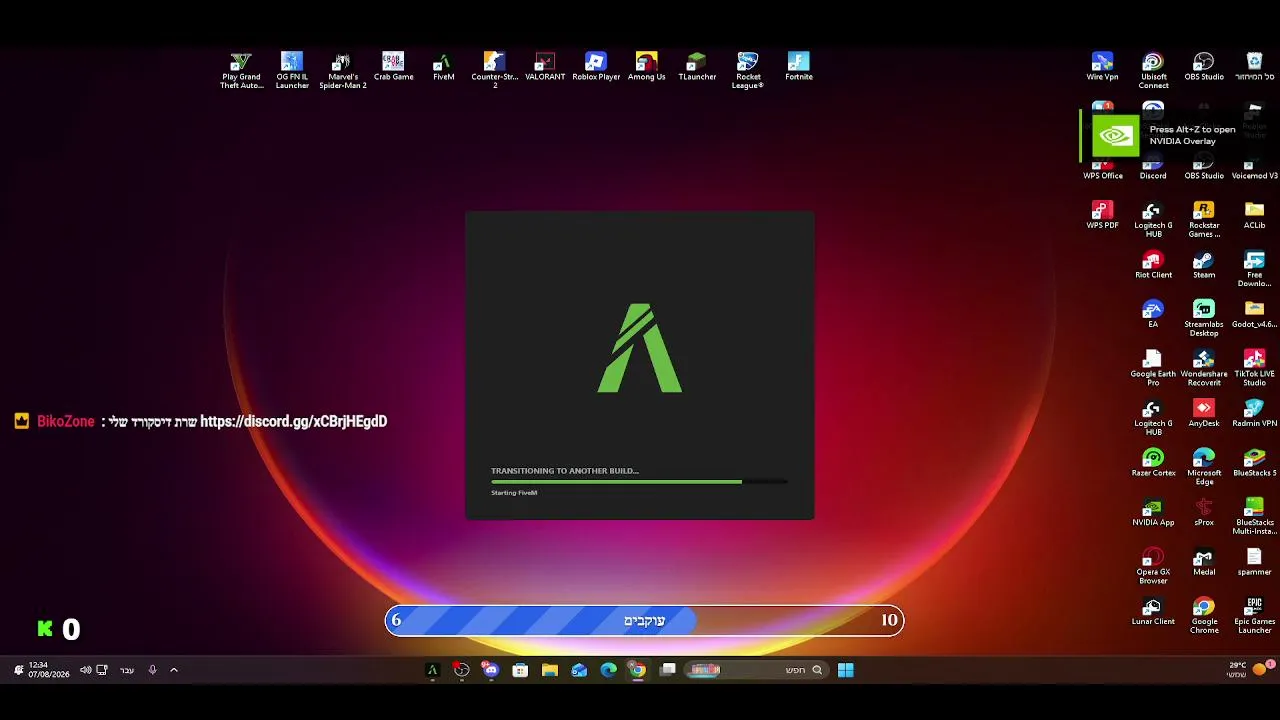Open the volume control in the tray
Viewport: 1280px width, 720px height.
point(85,670)
